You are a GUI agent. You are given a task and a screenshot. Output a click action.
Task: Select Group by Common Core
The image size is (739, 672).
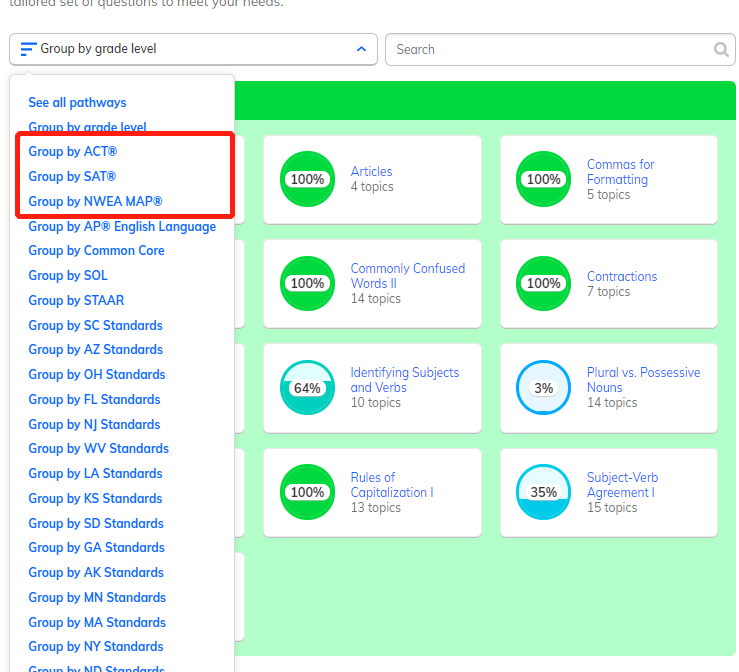pyautogui.click(x=96, y=251)
